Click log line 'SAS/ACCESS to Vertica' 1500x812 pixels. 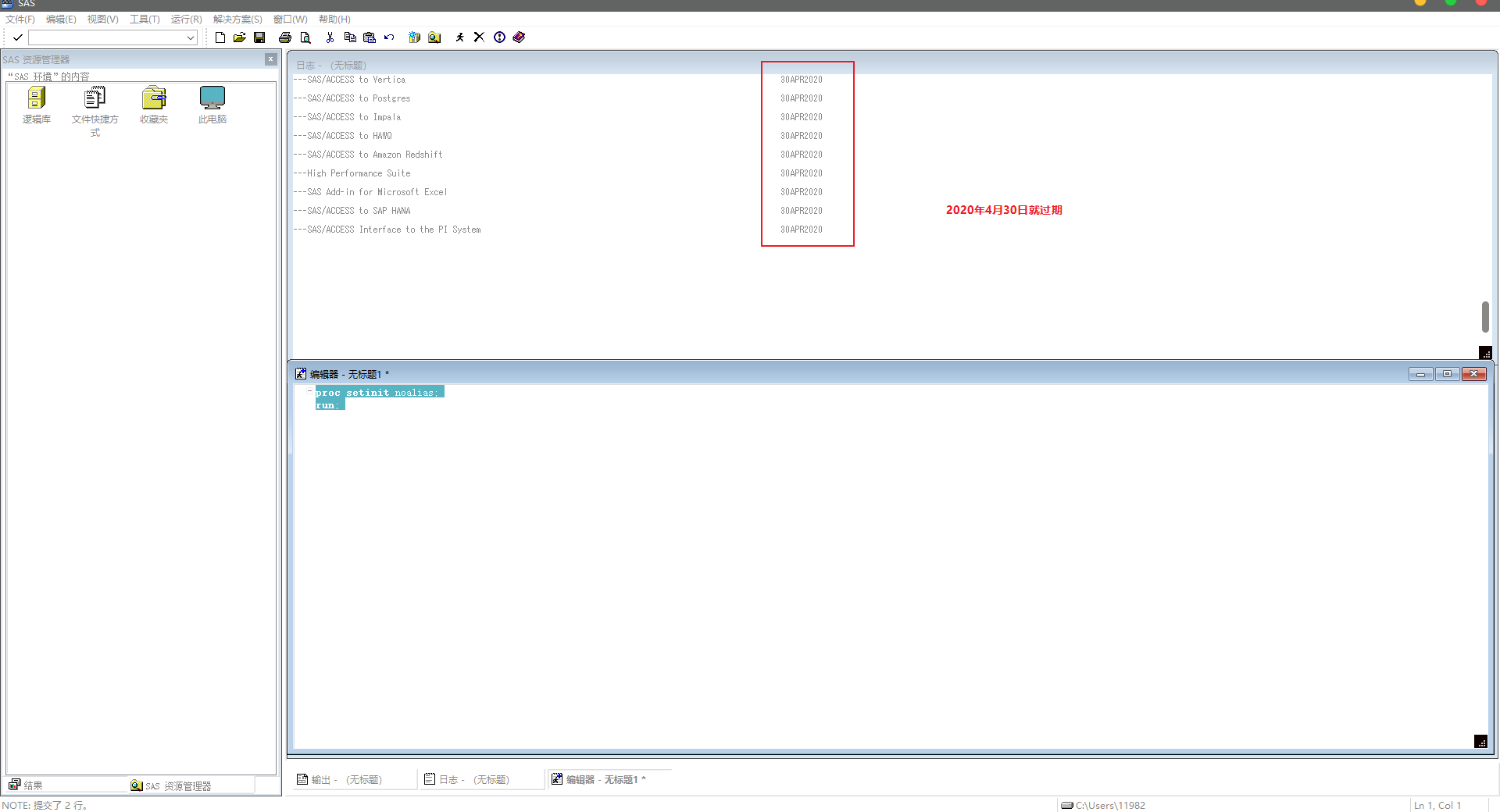(349, 80)
